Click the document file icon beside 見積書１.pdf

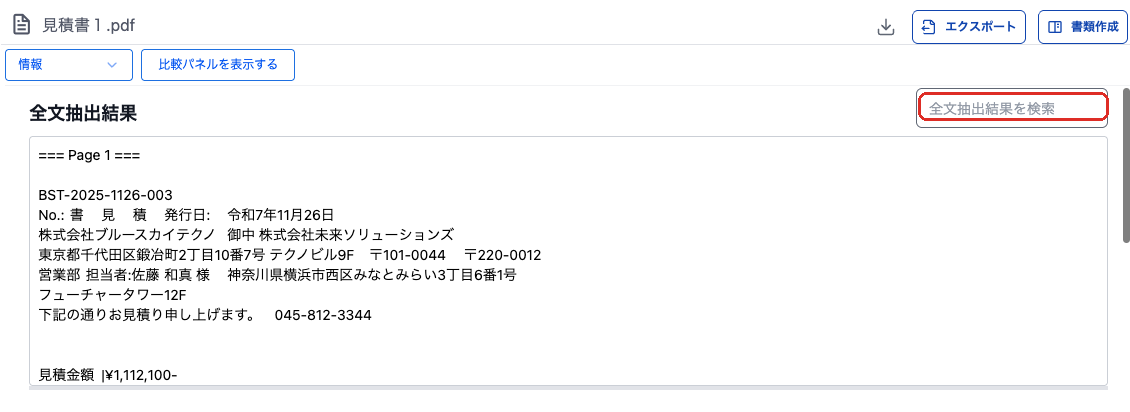coord(23,25)
